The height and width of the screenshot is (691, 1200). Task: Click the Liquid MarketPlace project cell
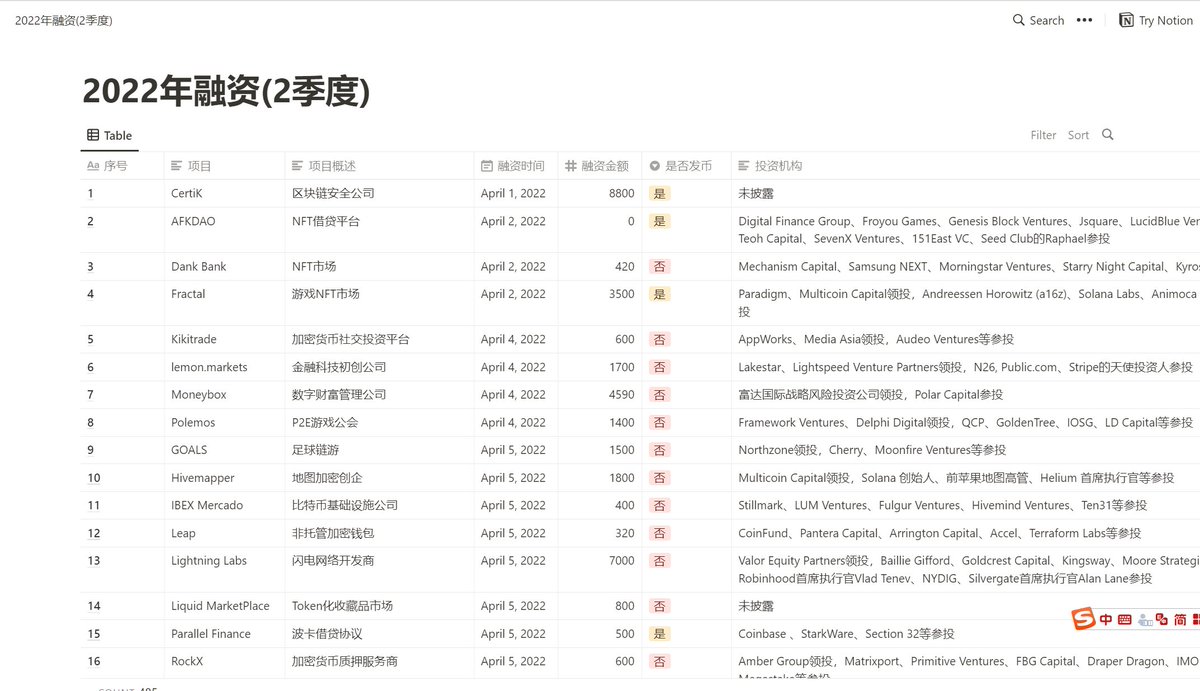[x=224, y=605]
